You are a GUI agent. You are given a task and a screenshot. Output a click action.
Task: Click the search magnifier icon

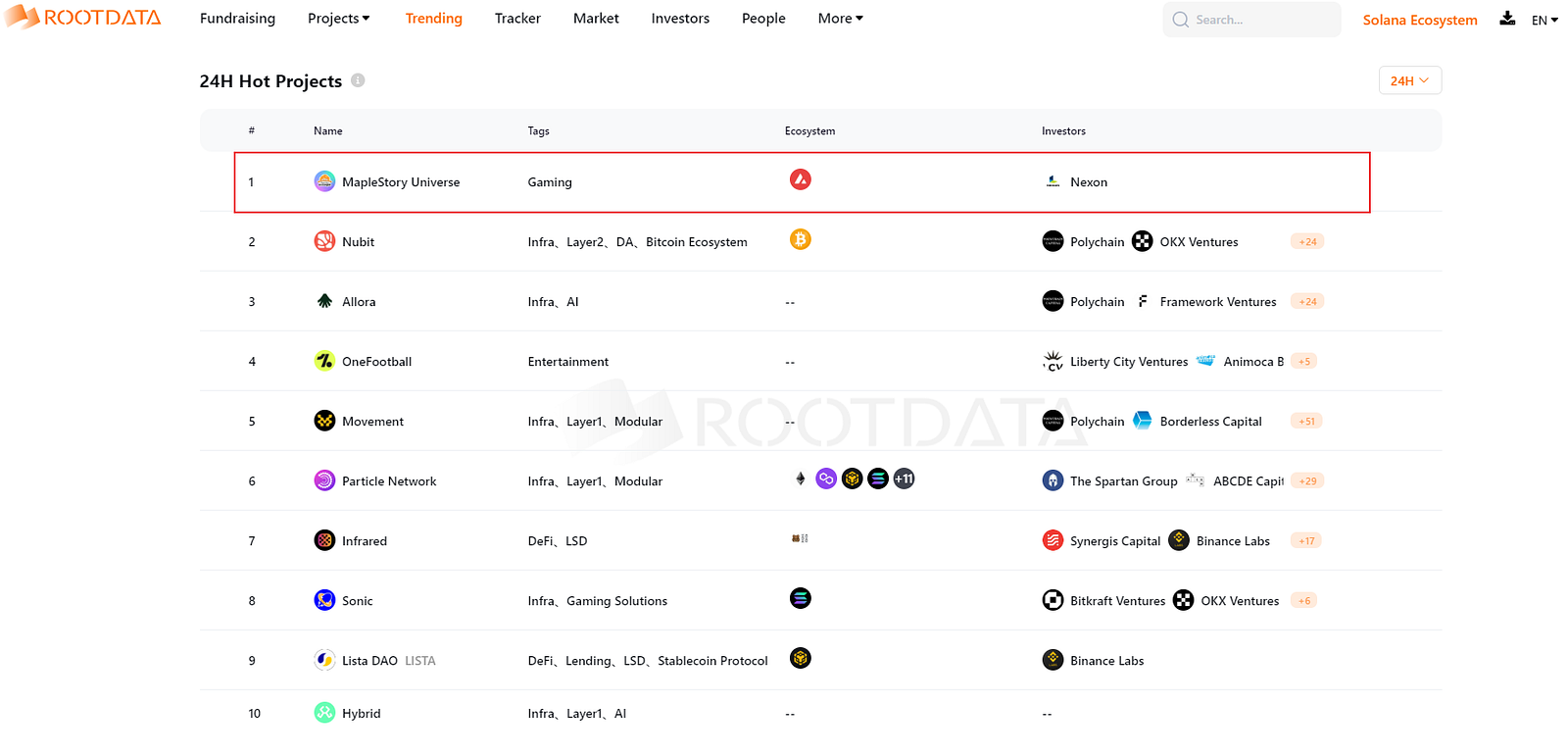[x=1180, y=20]
